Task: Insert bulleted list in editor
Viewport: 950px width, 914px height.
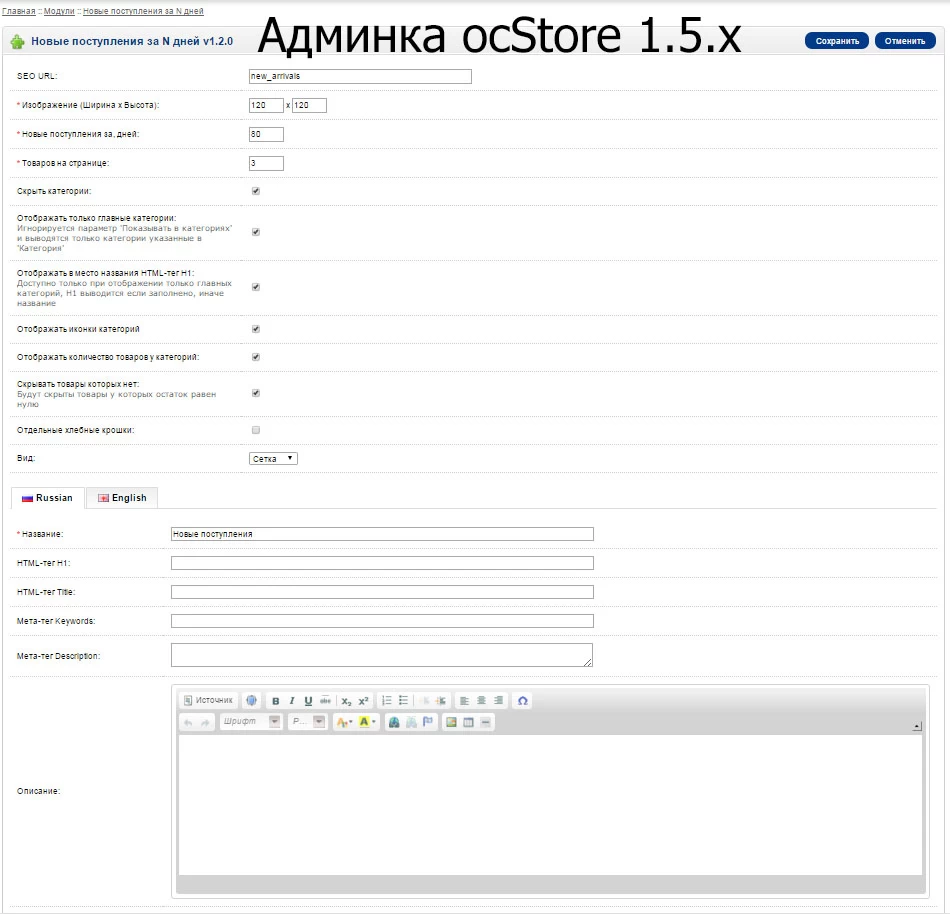Action: 404,701
